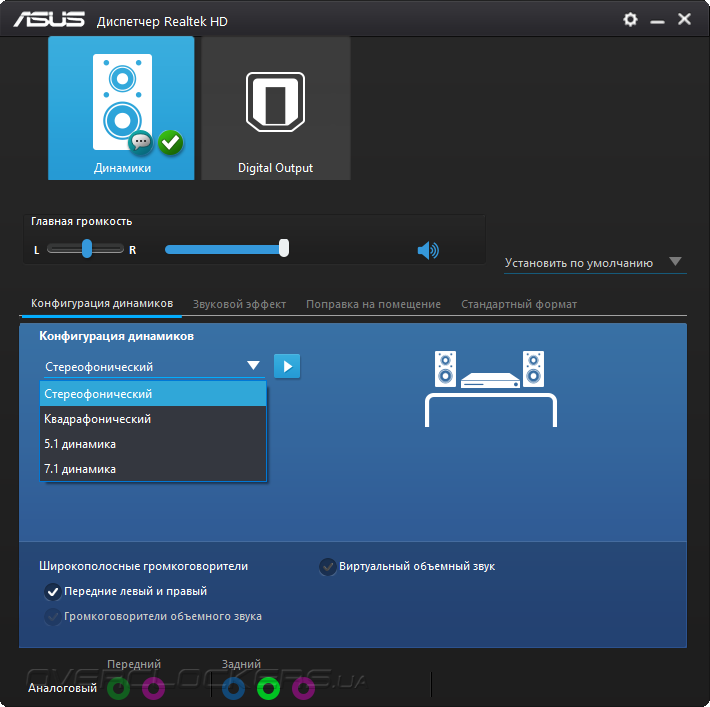Screen dimensions: 710x707
Task: Choose 7.1 динамика from the list
Action: click(153, 469)
